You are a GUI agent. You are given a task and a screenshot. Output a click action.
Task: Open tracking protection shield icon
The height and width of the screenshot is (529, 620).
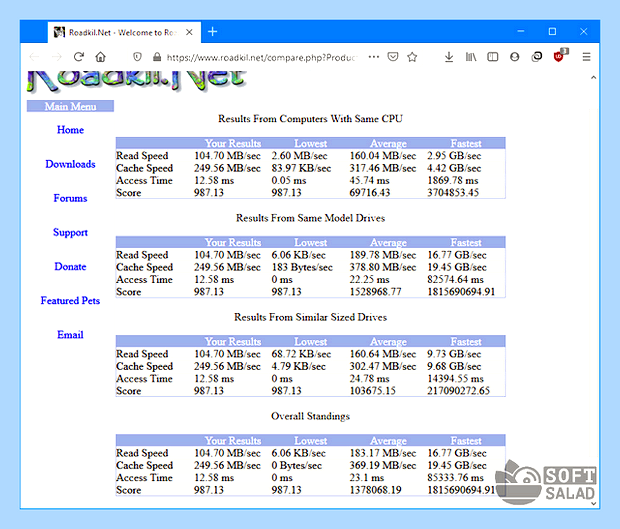click(x=137, y=57)
